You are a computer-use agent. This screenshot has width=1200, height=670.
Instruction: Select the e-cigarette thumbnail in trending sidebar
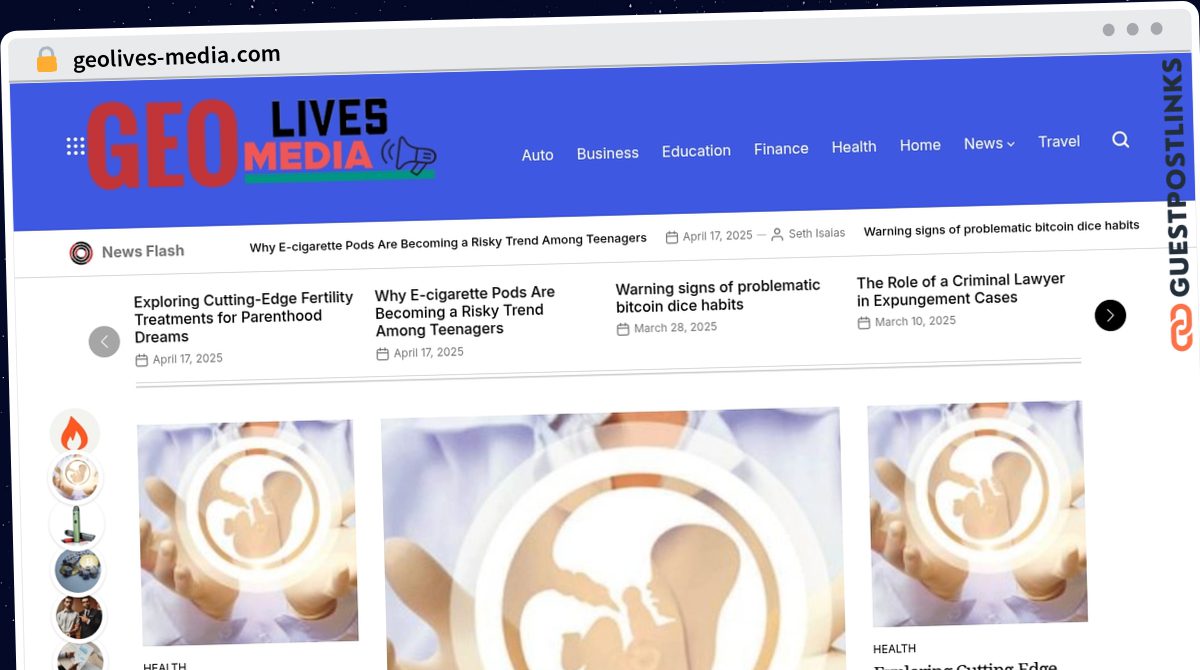[77, 523]
